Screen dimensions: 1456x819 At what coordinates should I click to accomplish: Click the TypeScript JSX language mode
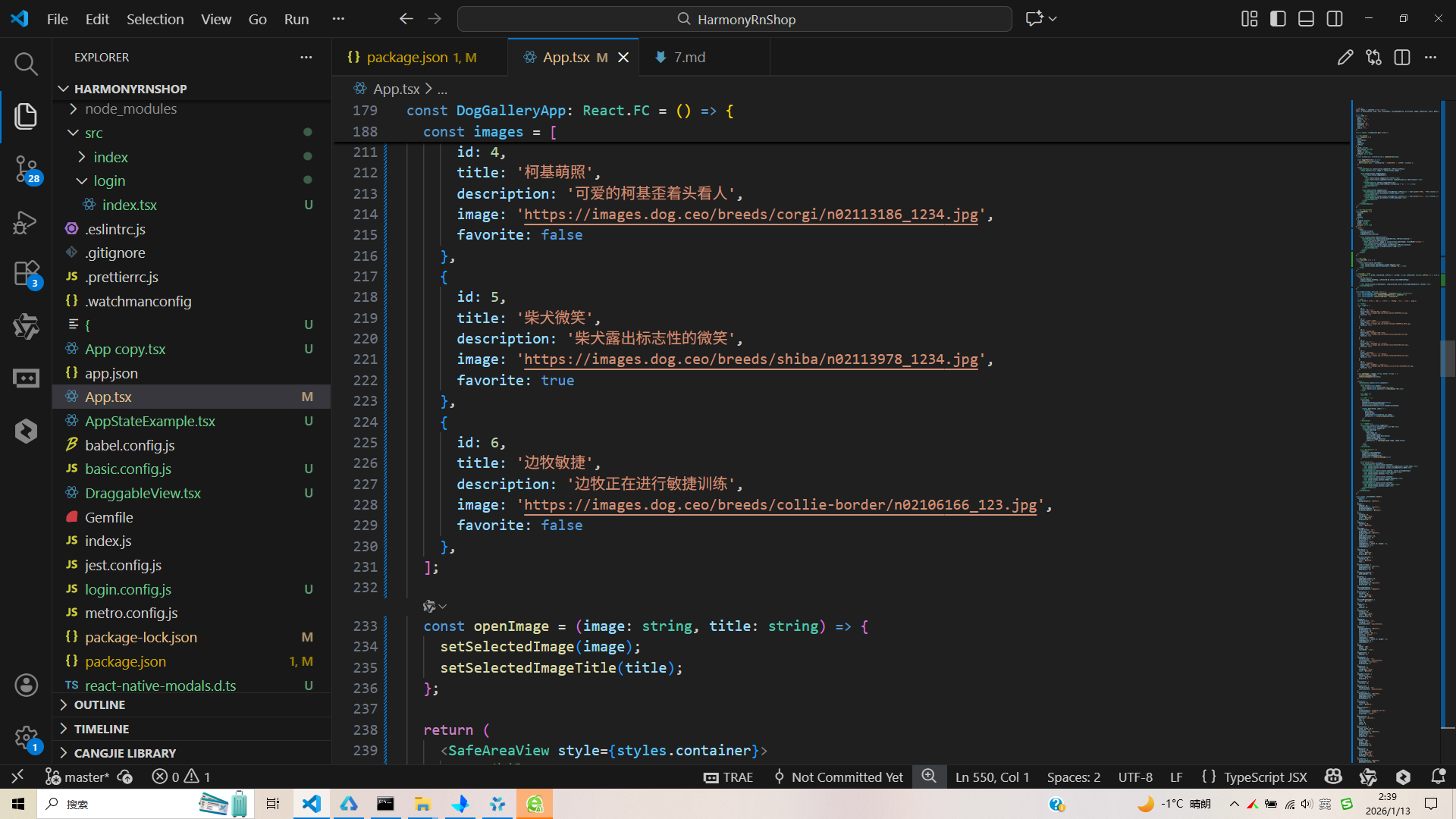click(x=1264, y=777)
